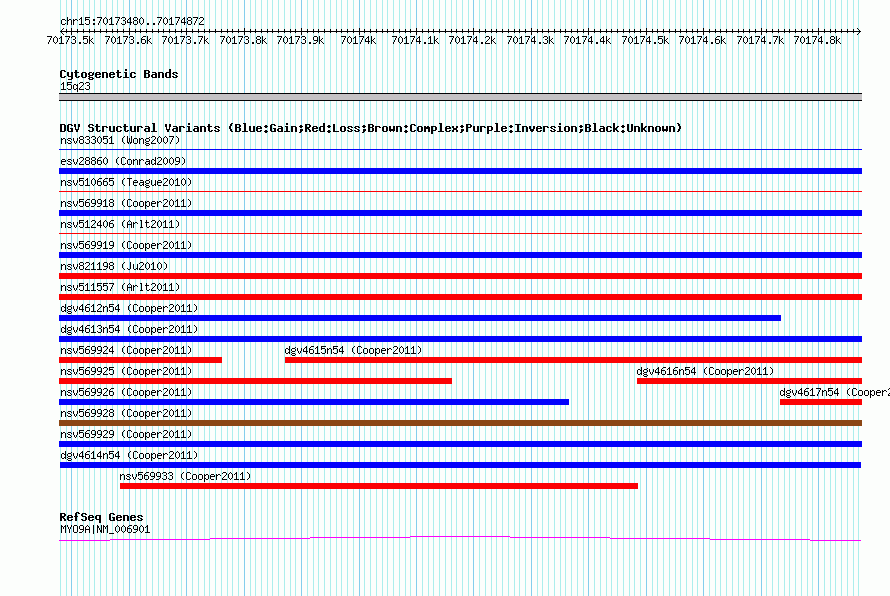The width and height of the screenshot is (890, 596).
Task: Click the red bar under nsv569933
Action: pos(379,486)
